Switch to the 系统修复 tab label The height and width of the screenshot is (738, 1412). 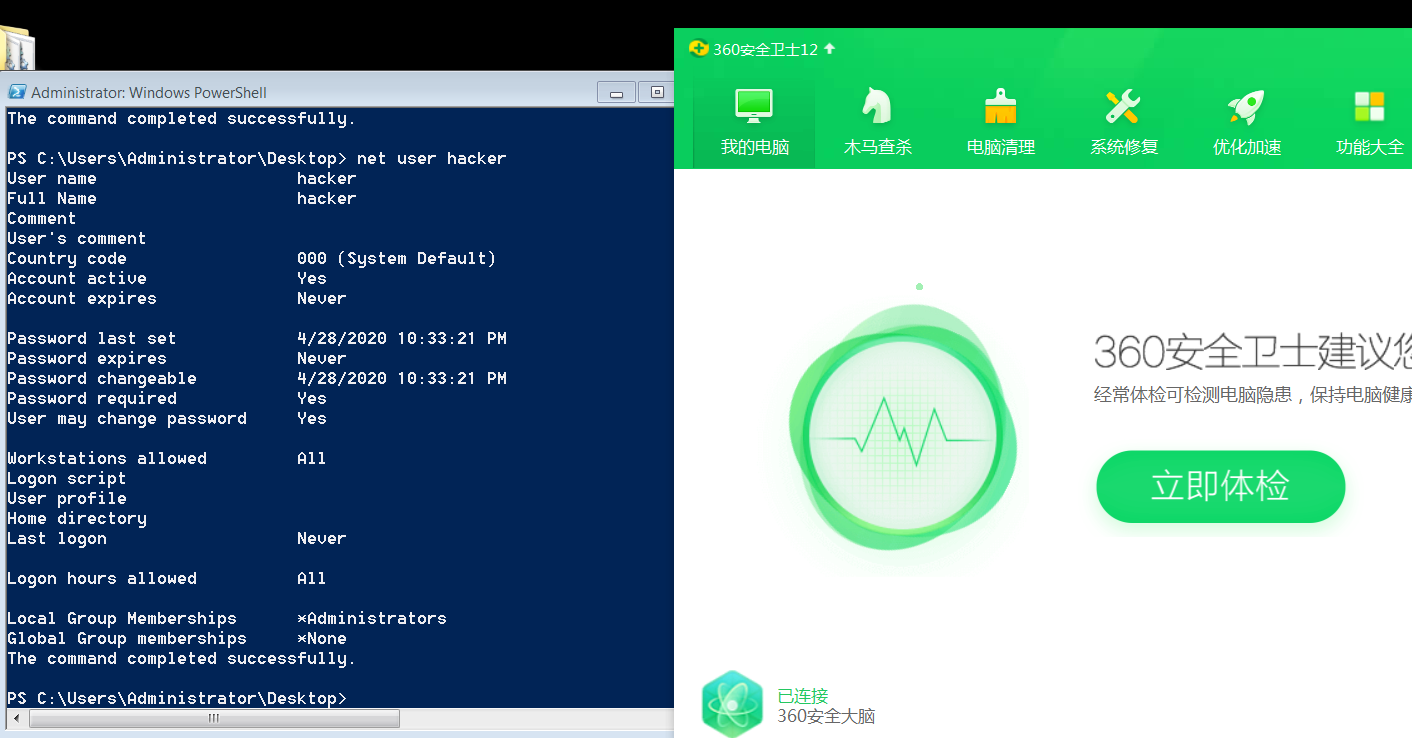(x=1123, y=147)
